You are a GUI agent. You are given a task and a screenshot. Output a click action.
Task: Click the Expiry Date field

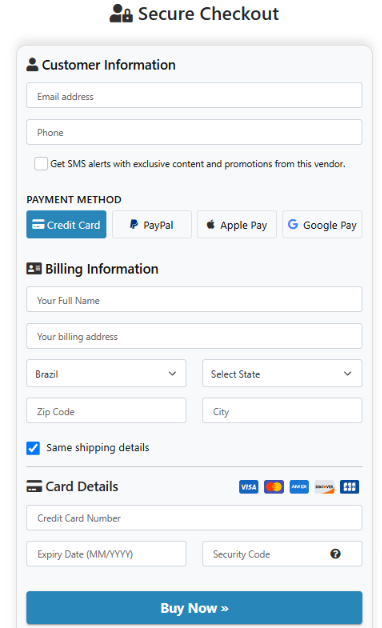coord(106,554)
